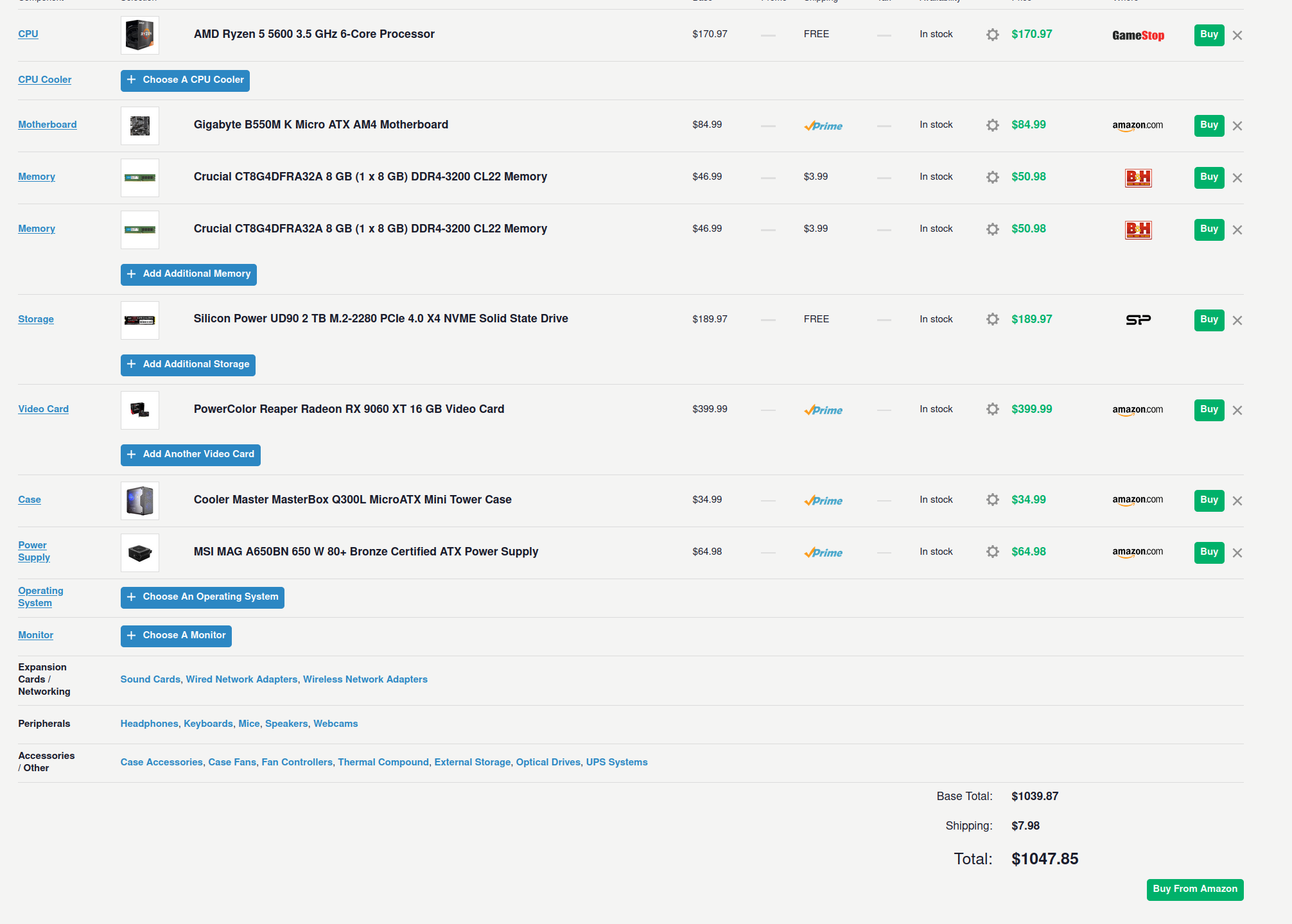Click the Silicon Power SP merchant logo
Image resolution: width=1292 pixels, height=924 pixels.
[1138, 320]
